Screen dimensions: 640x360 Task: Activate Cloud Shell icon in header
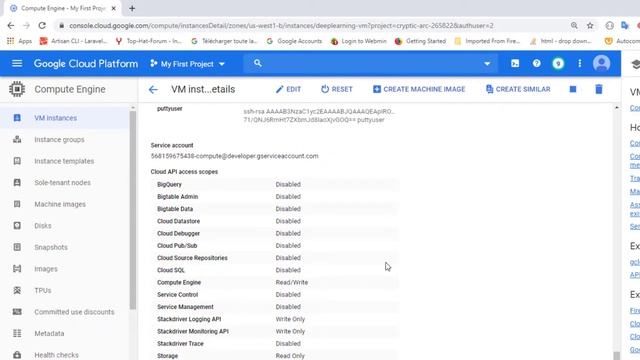[x=515, y=63]
